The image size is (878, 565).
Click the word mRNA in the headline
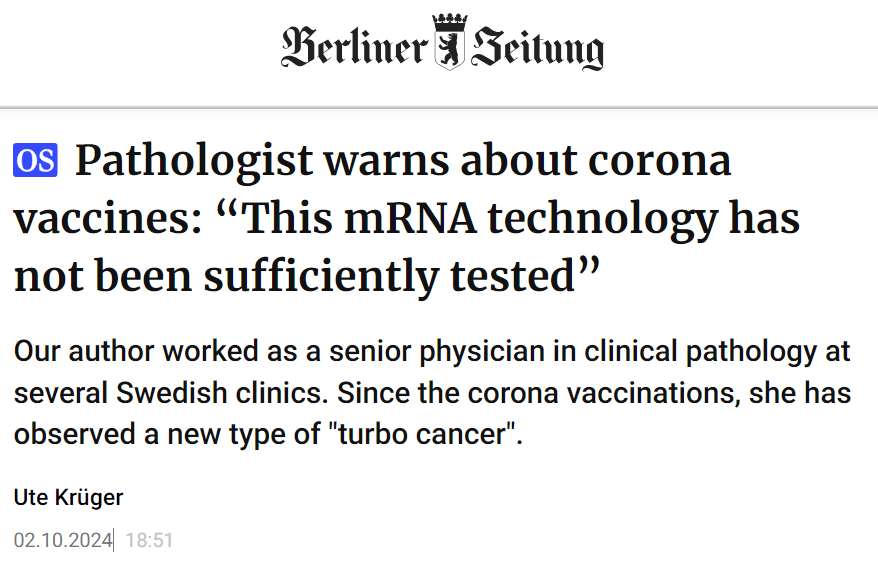[x=410, y=218]
